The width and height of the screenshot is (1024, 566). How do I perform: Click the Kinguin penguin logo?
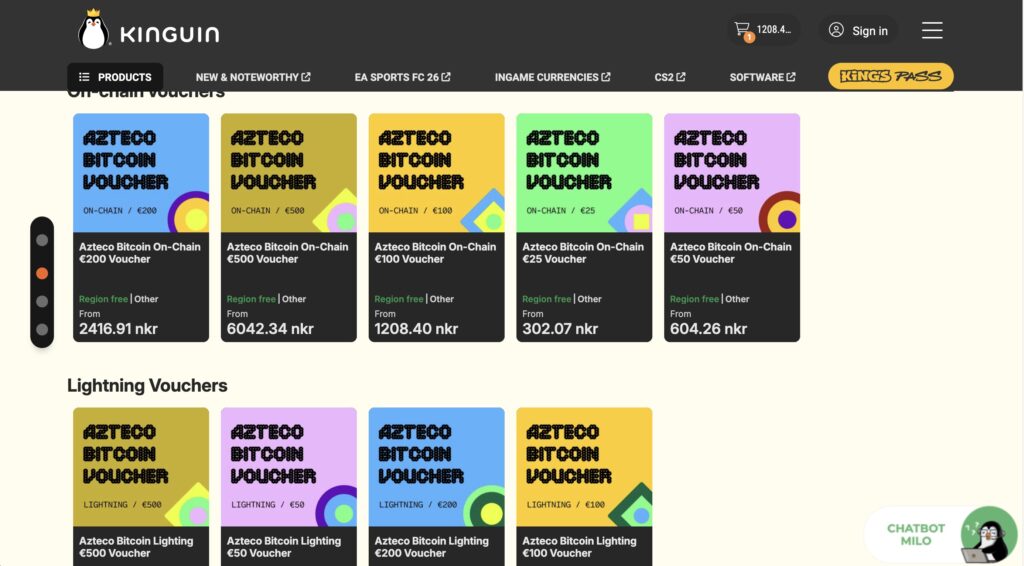pyautogui.click(x=93, y=30)
